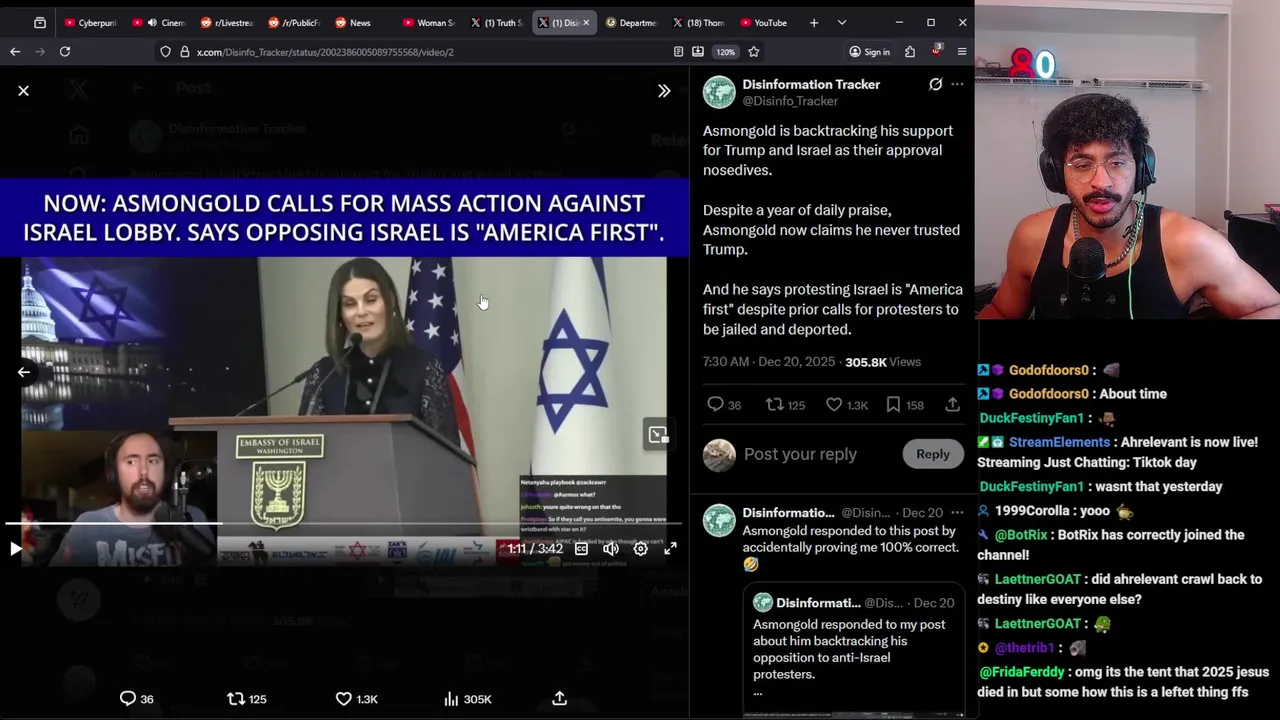Bookmark the post showing 158
This screenshot has width=1280, height=720.
click(905, 405)
